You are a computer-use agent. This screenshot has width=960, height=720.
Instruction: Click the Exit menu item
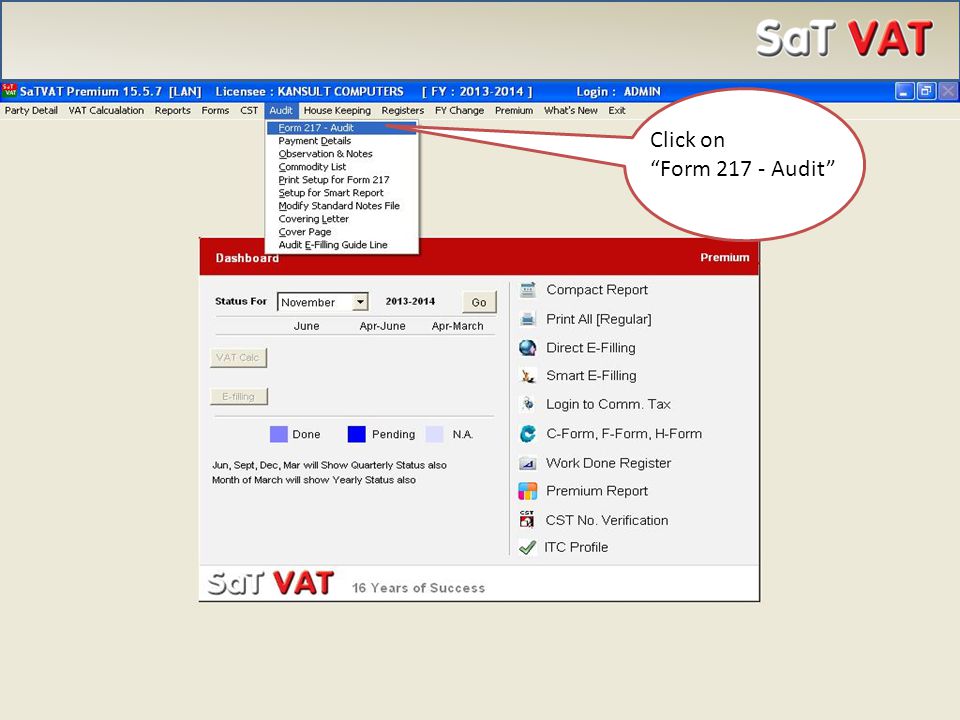click(x=617, y=110)
